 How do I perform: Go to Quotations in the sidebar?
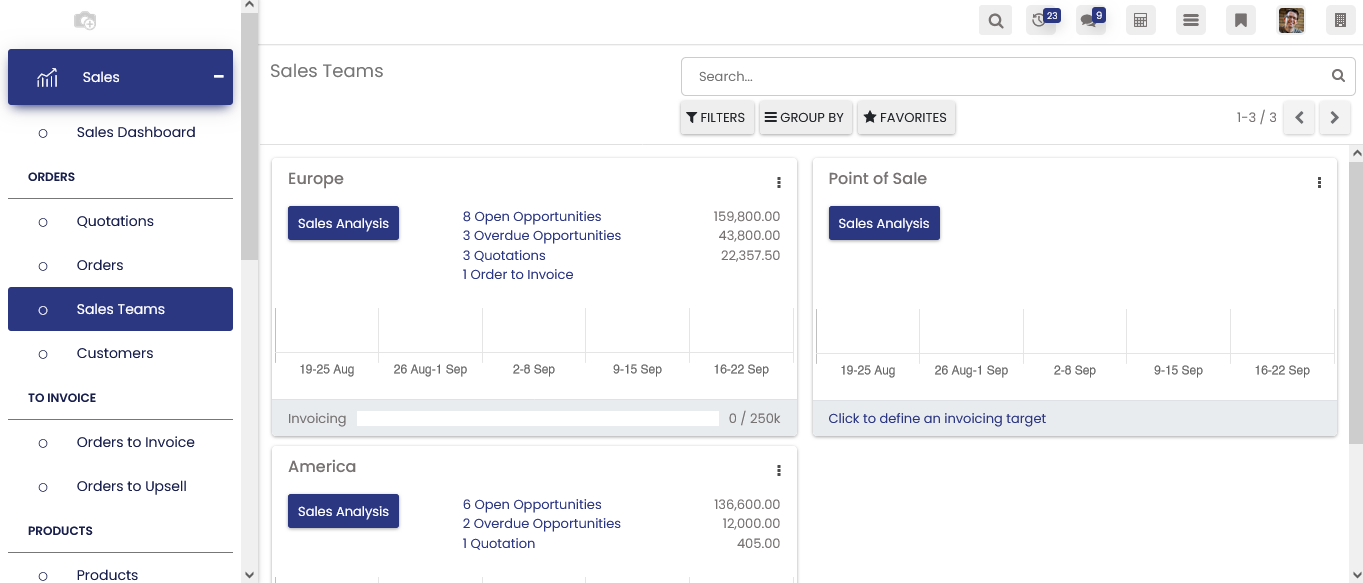click(x=115, y=221)
